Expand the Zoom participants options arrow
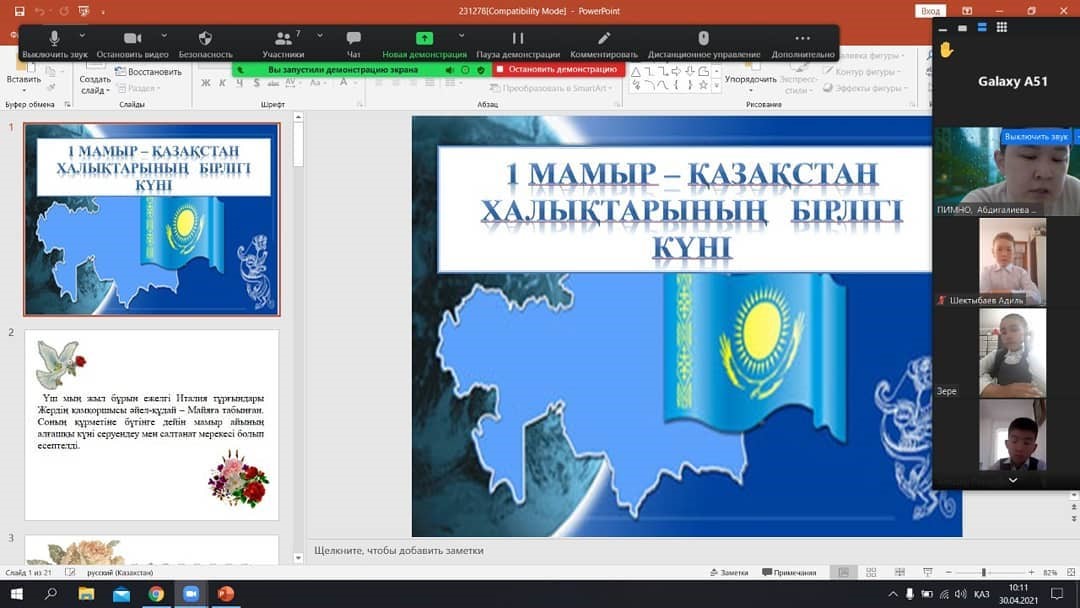Screen dimensions: 1080x608 [320, 35]
